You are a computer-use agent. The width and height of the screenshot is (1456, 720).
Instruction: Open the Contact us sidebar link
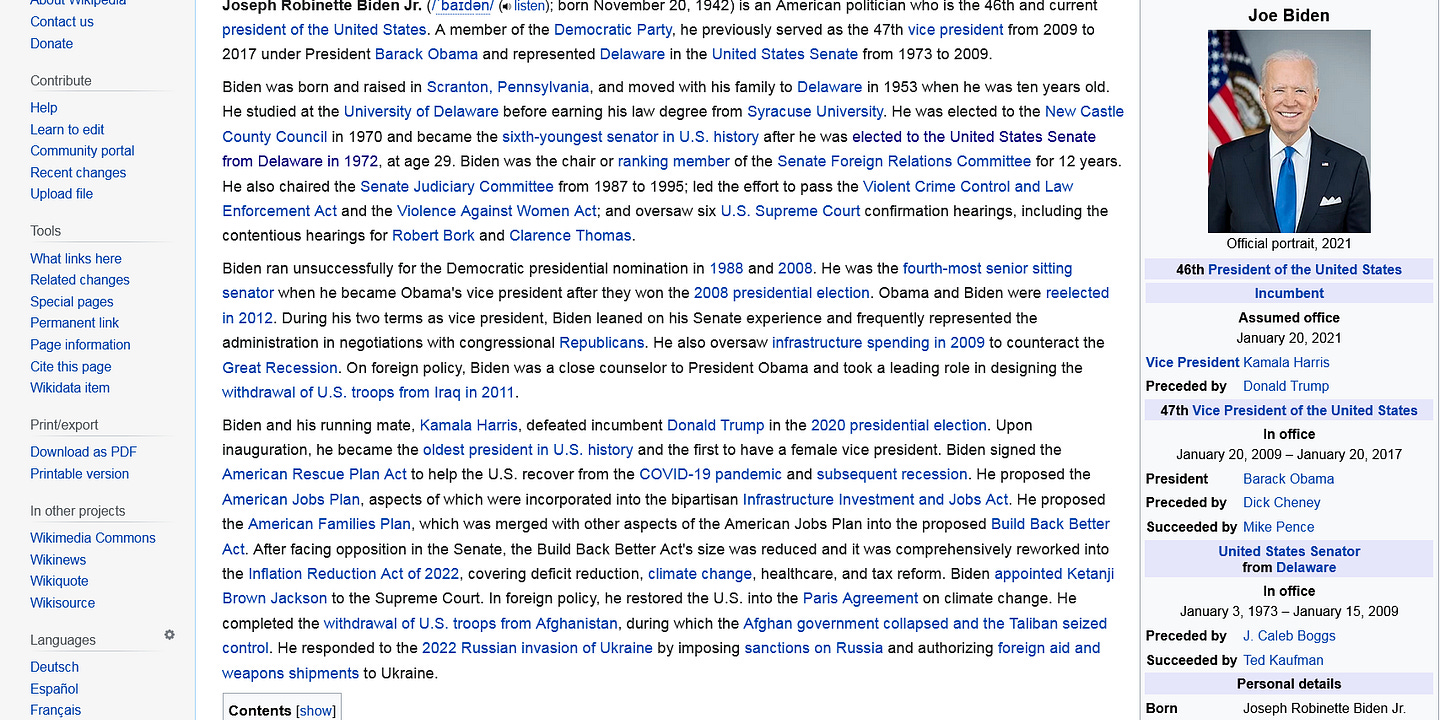(x=62, y=21)
